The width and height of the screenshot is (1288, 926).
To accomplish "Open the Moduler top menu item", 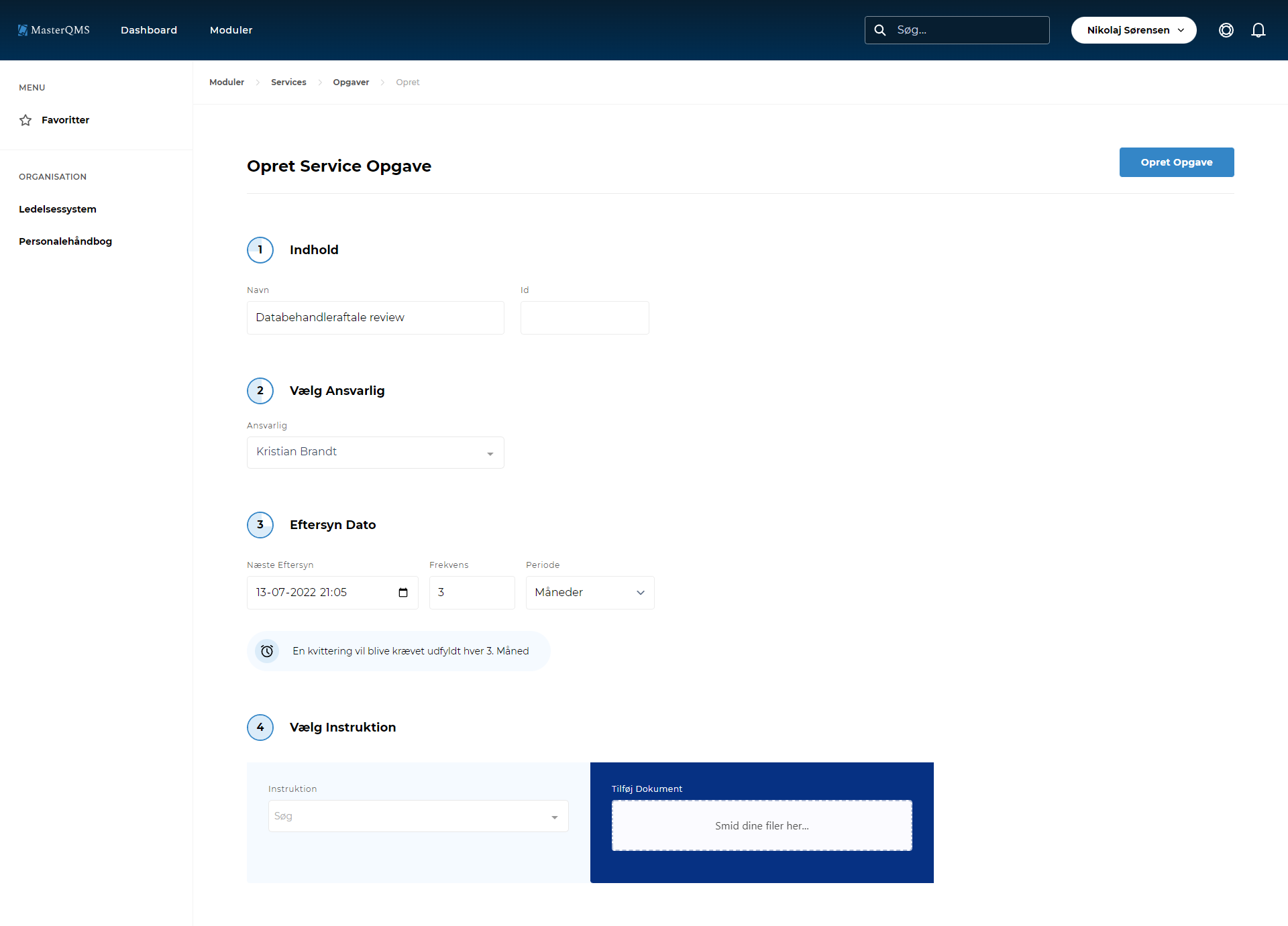I will [231, 30].
